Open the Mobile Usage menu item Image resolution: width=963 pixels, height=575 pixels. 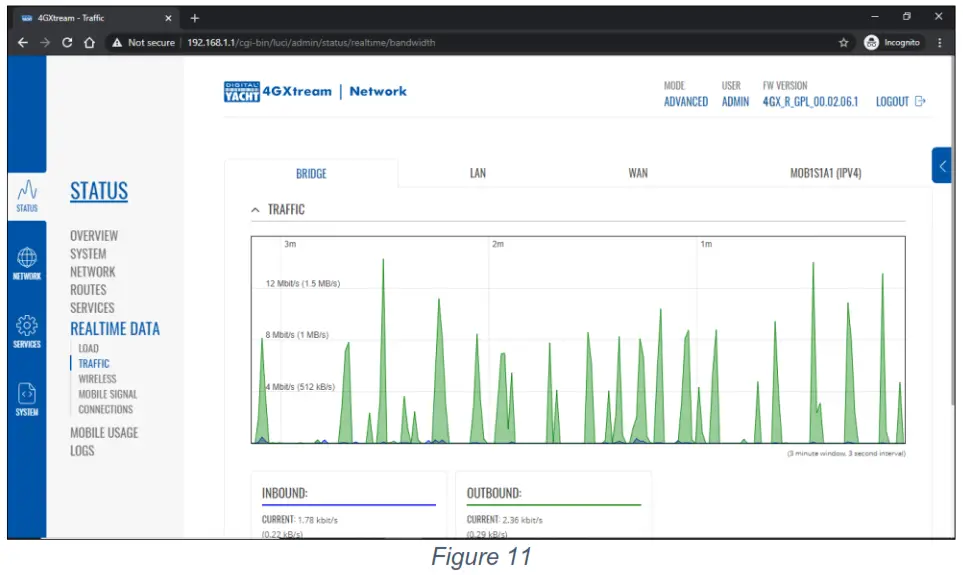click(x=104, y=432)
